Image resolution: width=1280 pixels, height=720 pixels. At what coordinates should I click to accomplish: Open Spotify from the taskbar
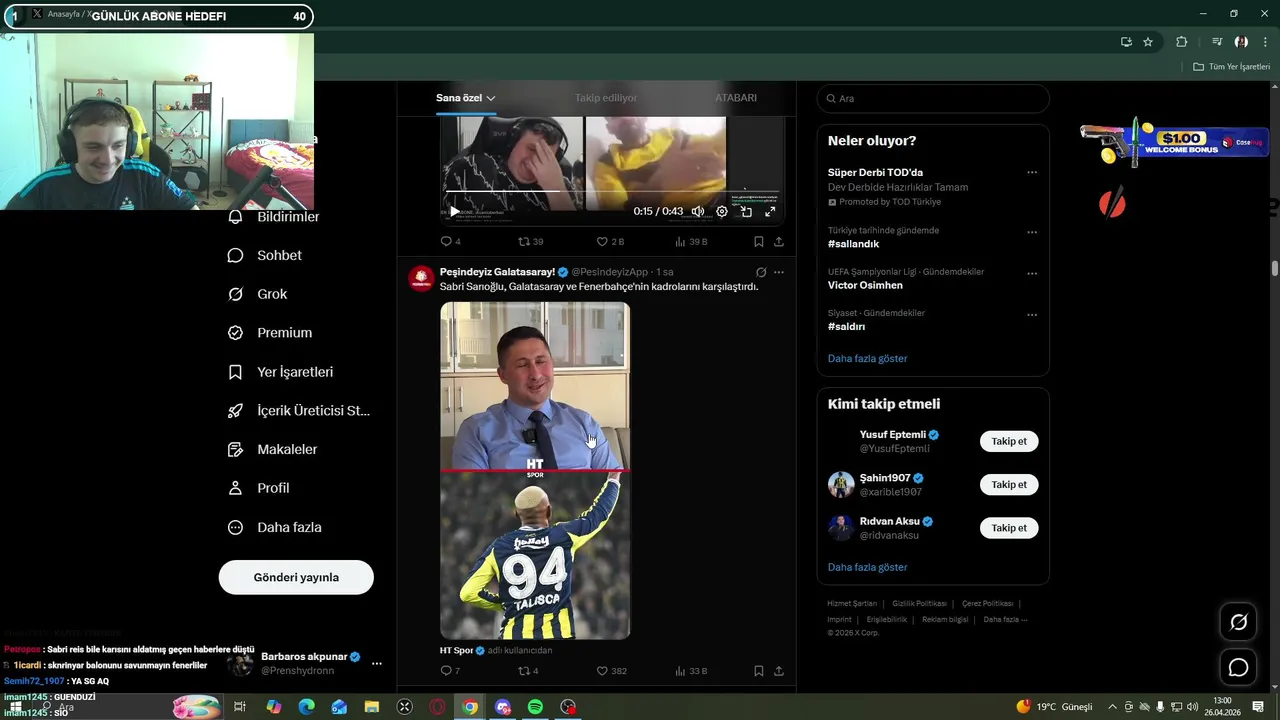coord(535,707)
